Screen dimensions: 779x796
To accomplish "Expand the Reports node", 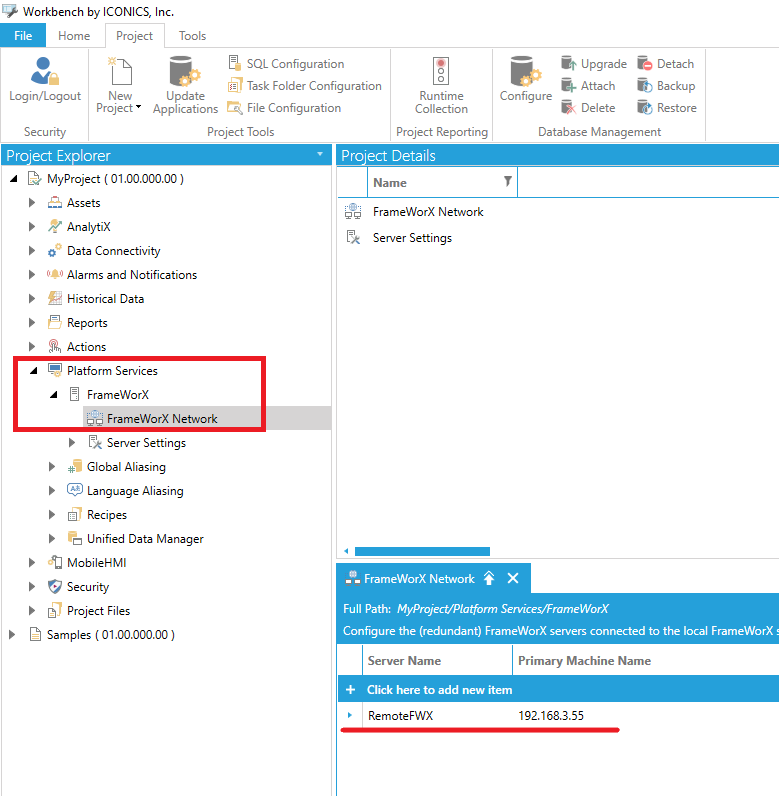I will (31, 322).
